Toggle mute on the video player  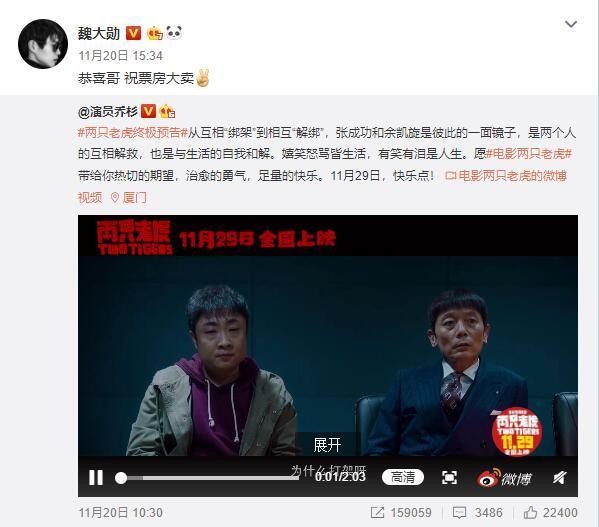click(560, 477)
